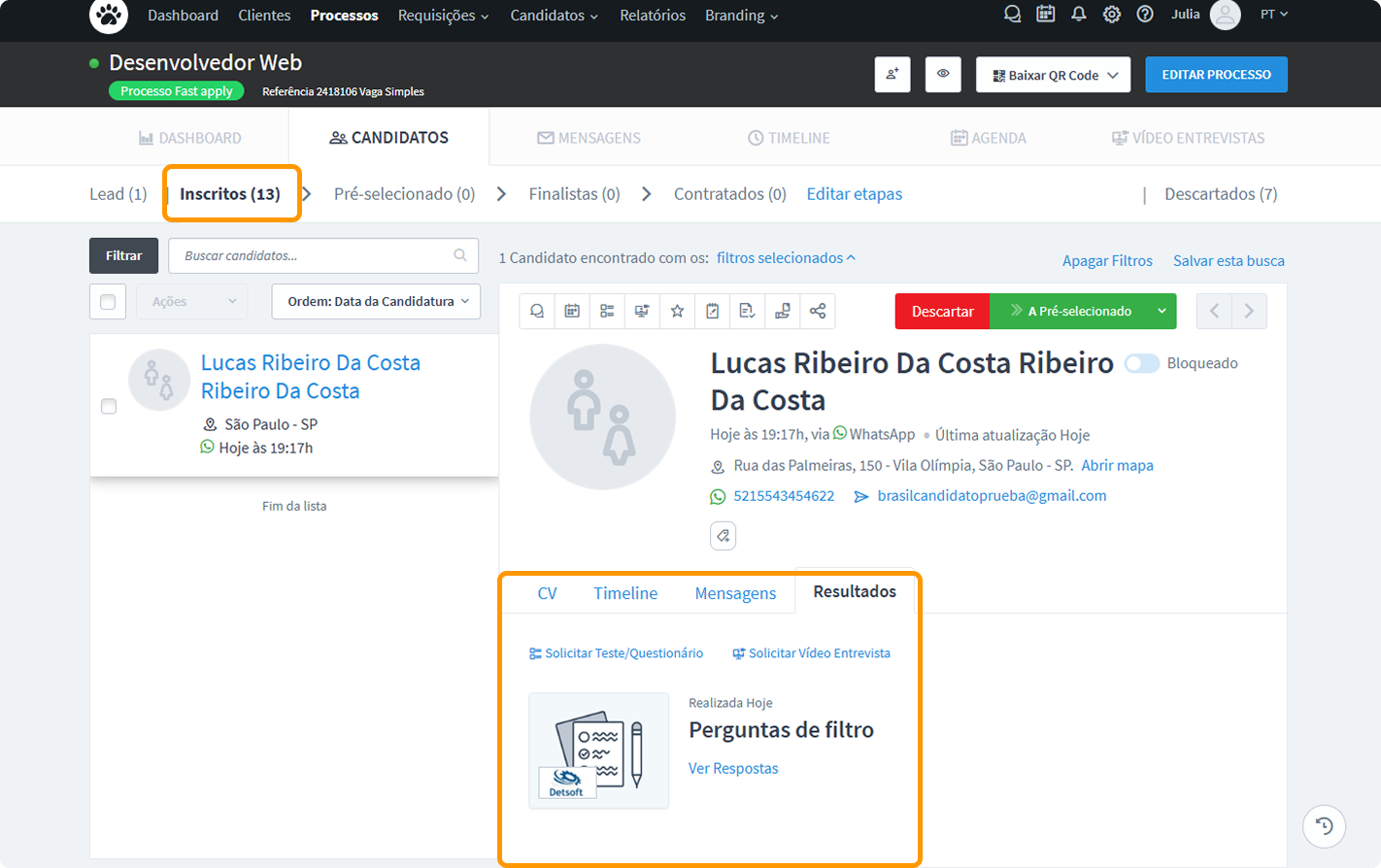
Task: Click the Ver Respostas link
Action: 733,768
